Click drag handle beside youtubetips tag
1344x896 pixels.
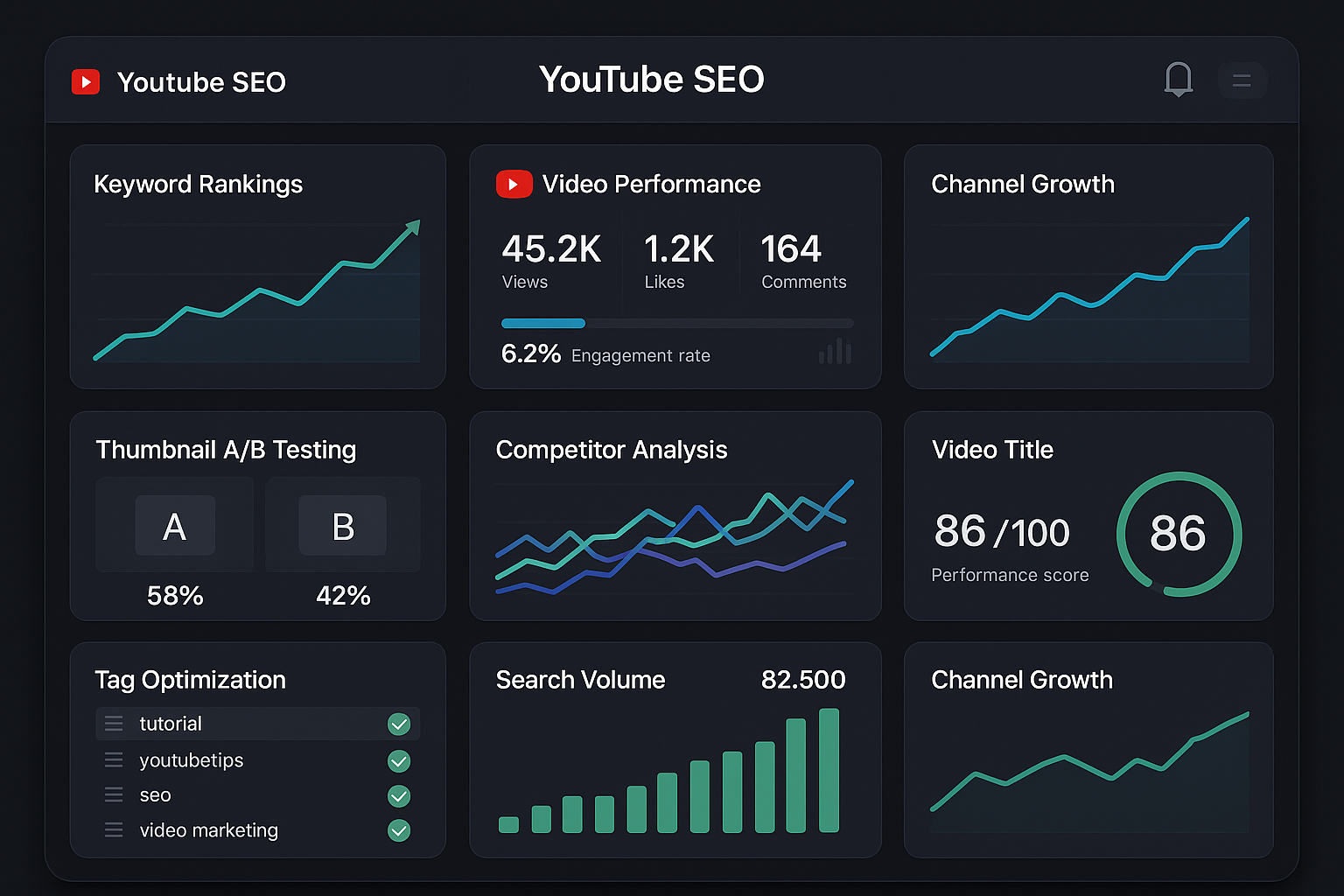[x=114, y=760]
